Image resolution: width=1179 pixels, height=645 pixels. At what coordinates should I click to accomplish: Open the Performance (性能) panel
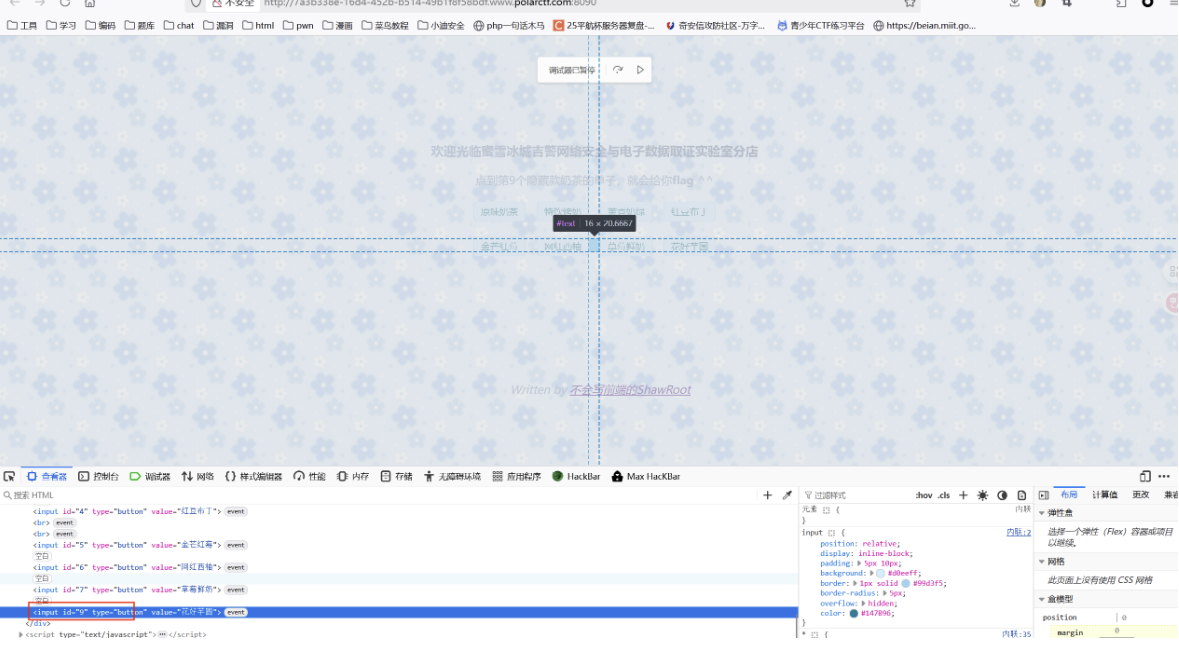(309, 477)
